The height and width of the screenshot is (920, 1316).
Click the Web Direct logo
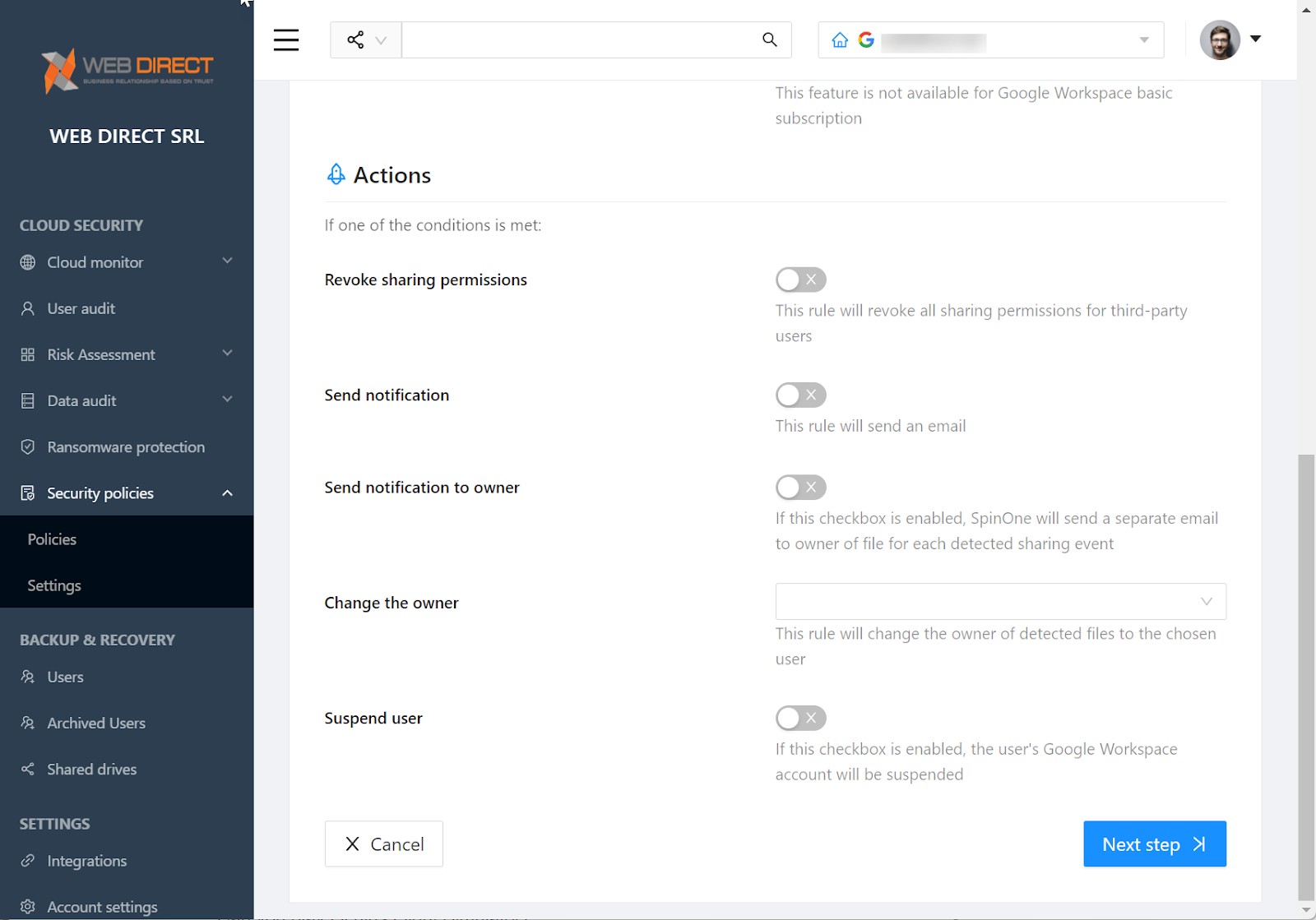tap(127, 70)
